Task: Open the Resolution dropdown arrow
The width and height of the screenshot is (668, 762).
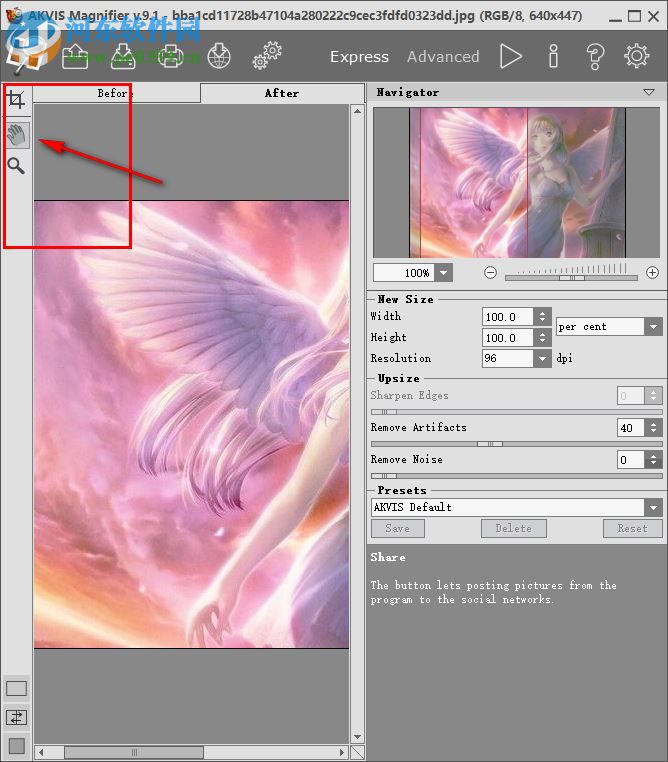Action: click(x=542, y=359)
